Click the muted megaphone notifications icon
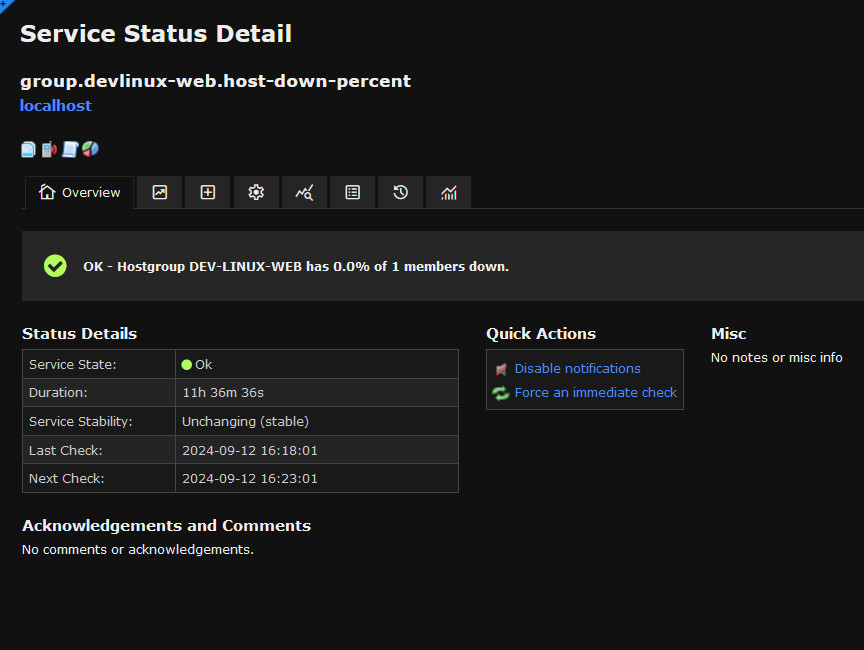The image size is (864, 650). (x=501, y=369)
